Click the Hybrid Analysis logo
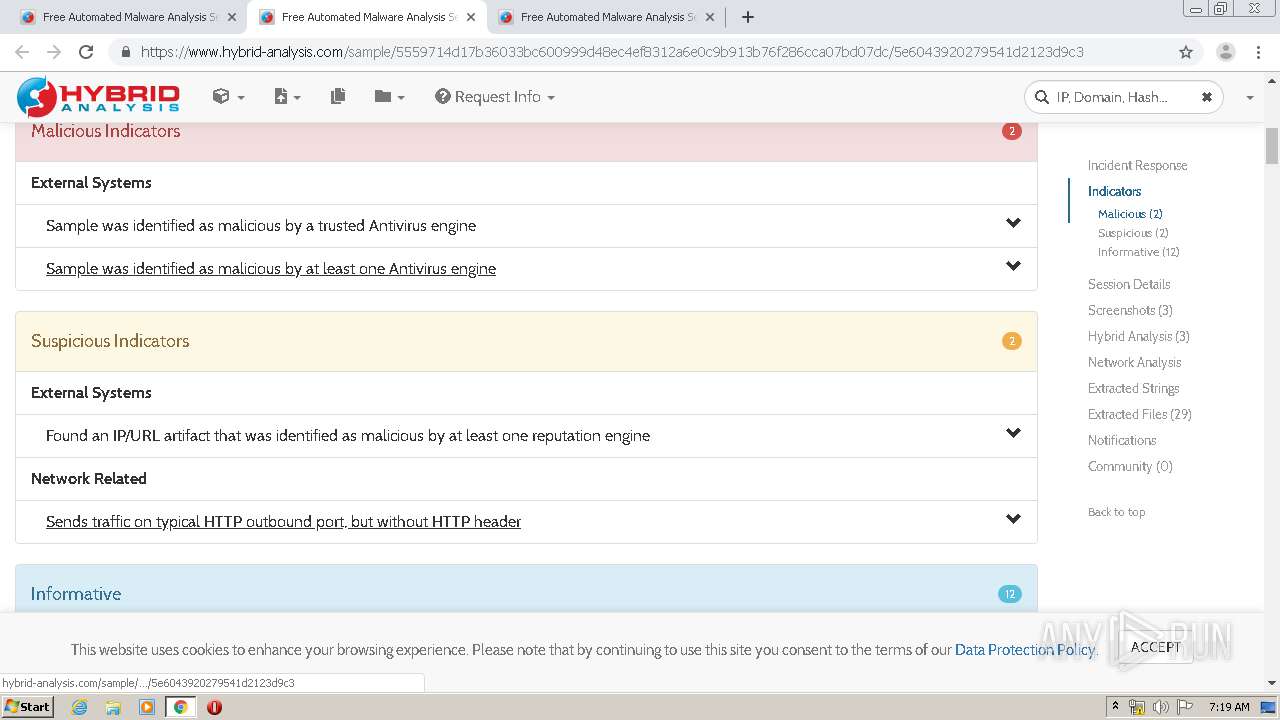Screen dimensions: 1280x720 pos(98,97)
